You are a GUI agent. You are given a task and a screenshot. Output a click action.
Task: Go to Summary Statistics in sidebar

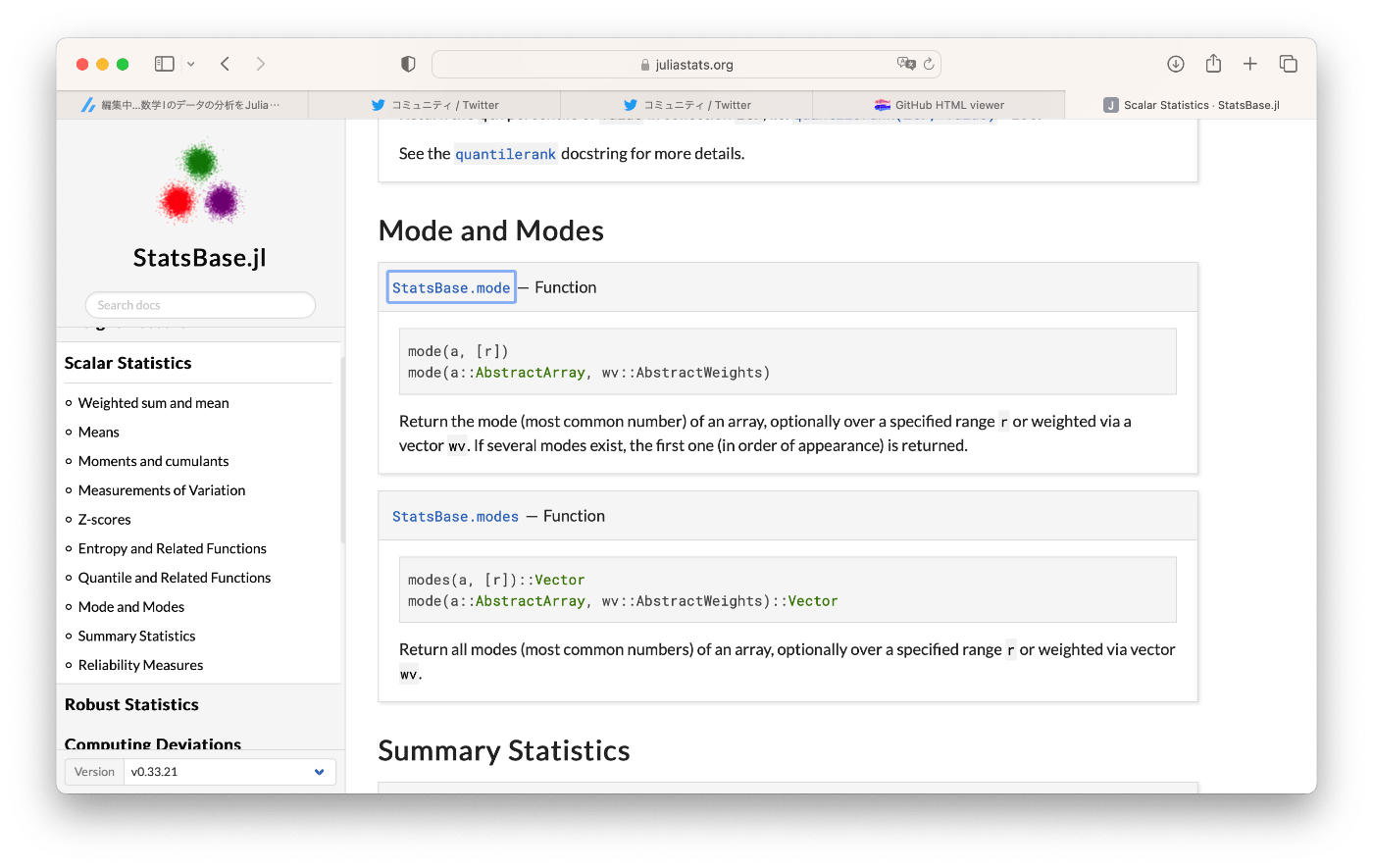(137, 637)
